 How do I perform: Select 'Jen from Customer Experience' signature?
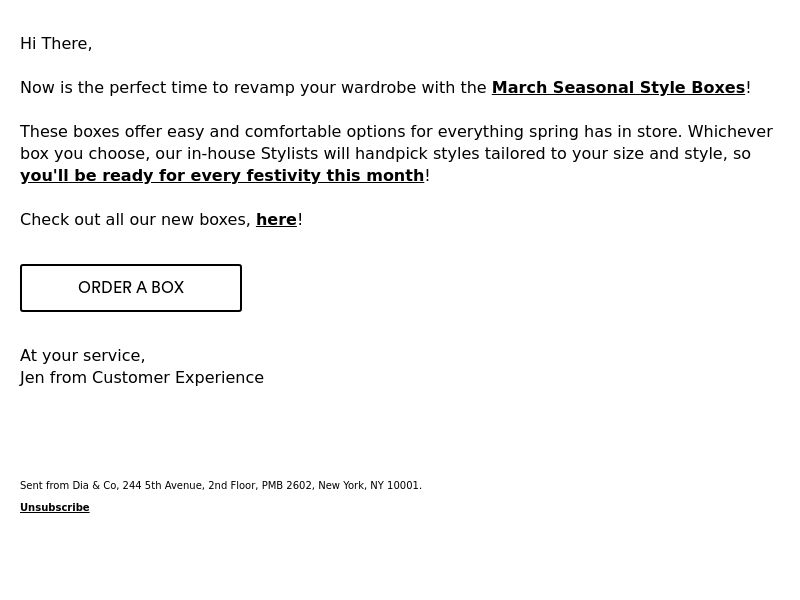click(x=142, y=378)
